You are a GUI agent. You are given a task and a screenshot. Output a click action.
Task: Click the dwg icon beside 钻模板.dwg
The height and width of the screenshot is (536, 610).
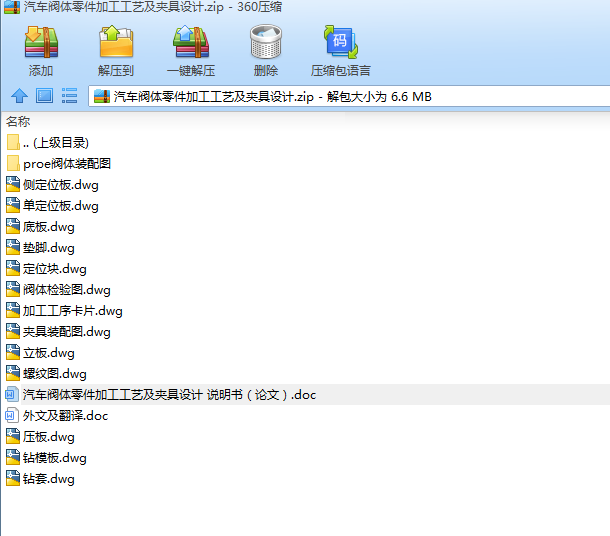pos(13,457)
